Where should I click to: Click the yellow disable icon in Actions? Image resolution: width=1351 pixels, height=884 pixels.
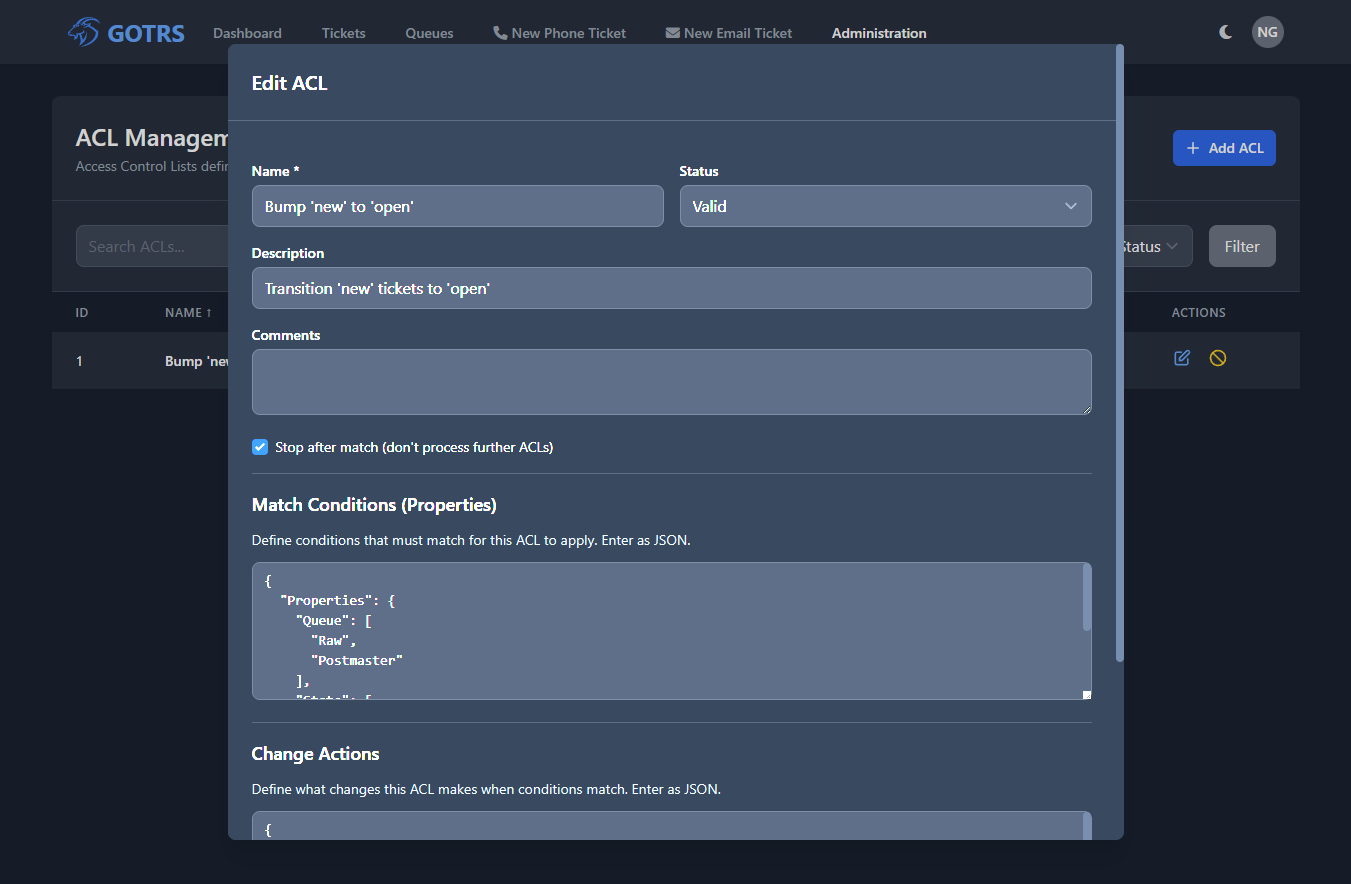click(1217, 358)
